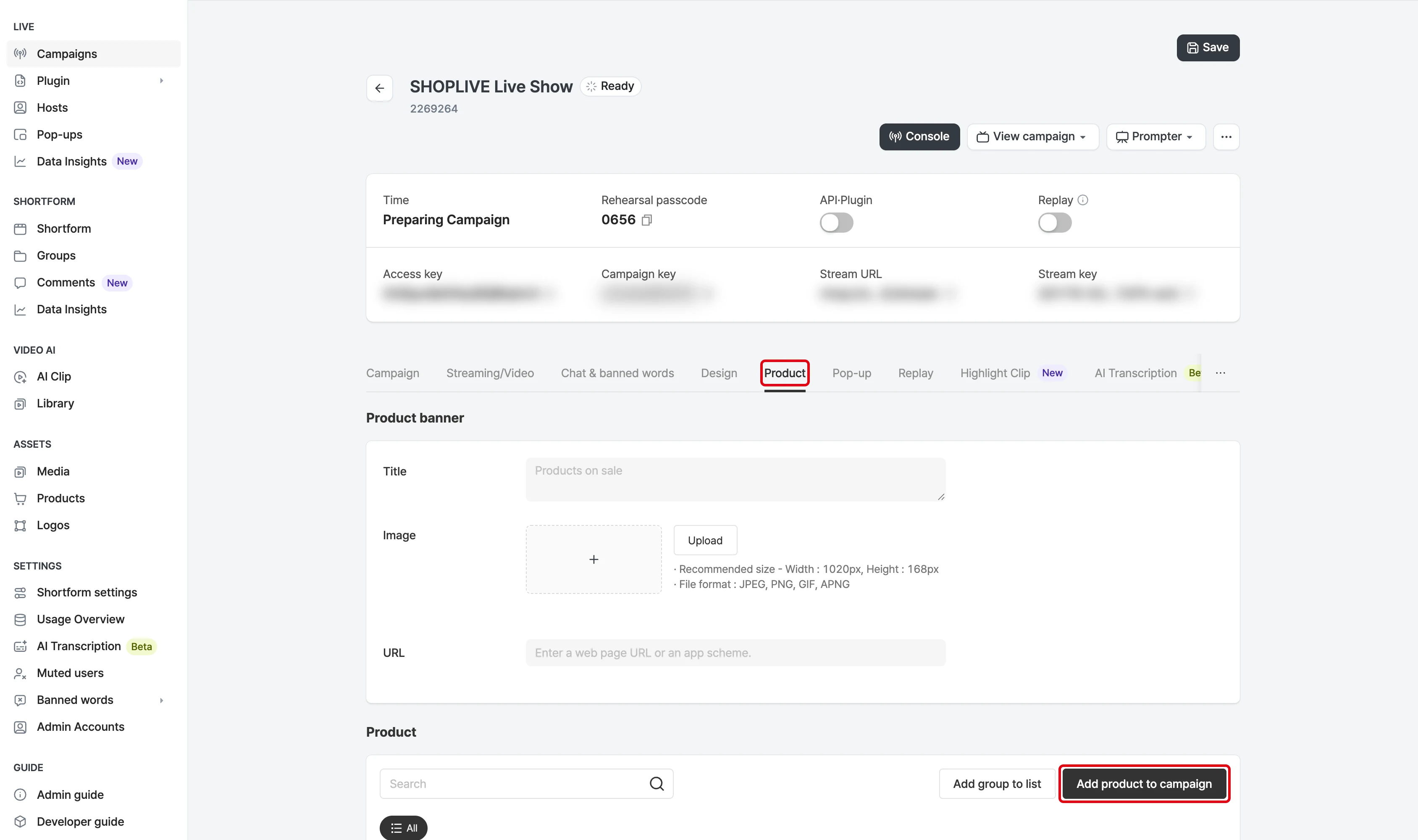Click the Upload image button
This screenshot has height=840, width=1418.
[x=705, y=540]
